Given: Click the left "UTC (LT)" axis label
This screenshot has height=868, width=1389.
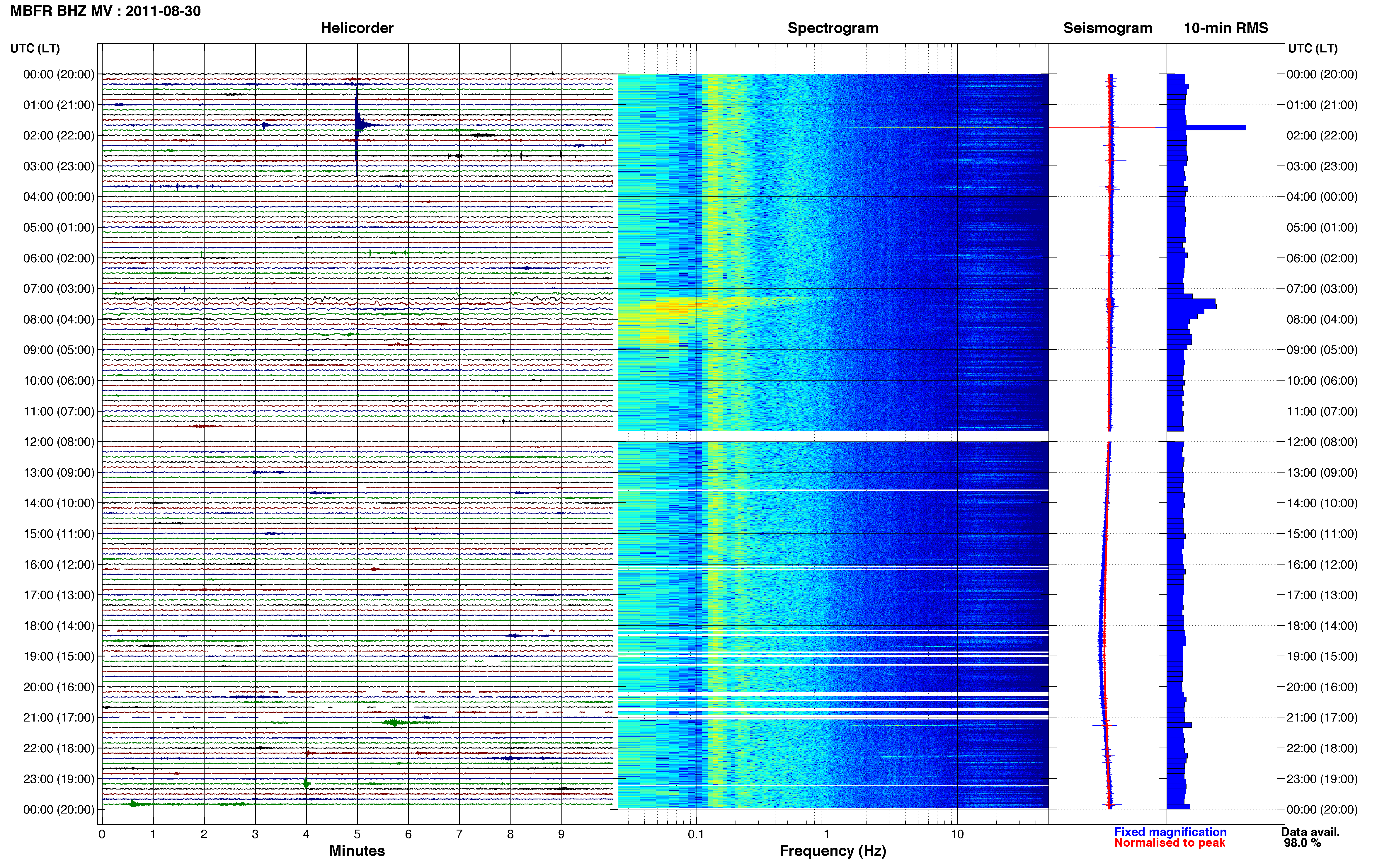Looking at the screenshot, I should pyautogui.click(x=35, y=48).
